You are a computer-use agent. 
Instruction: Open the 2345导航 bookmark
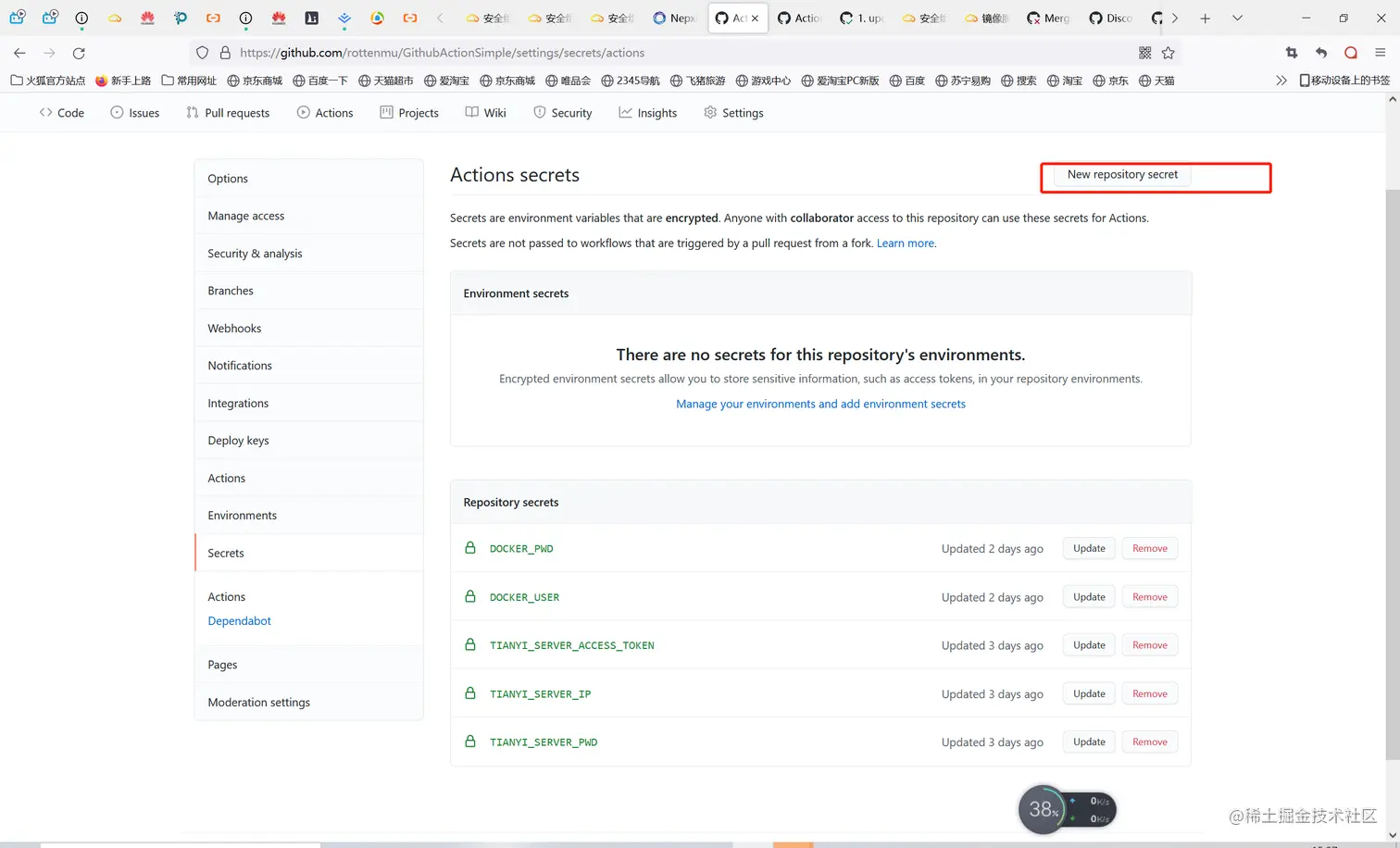pyautogui.click(x=631, y=81)
